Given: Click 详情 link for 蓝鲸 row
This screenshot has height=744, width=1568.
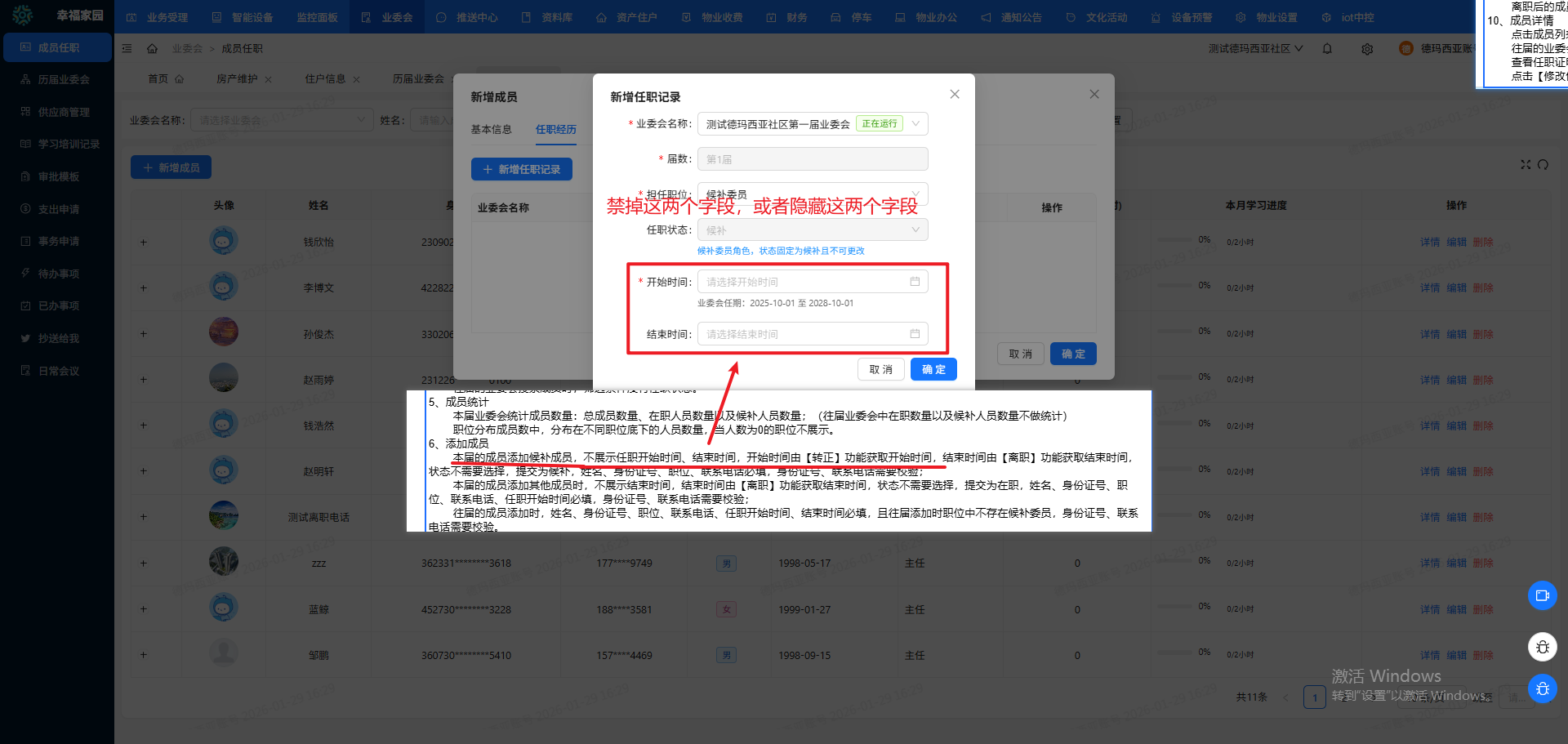Looking at the screenshot, I should (1429, 610).
